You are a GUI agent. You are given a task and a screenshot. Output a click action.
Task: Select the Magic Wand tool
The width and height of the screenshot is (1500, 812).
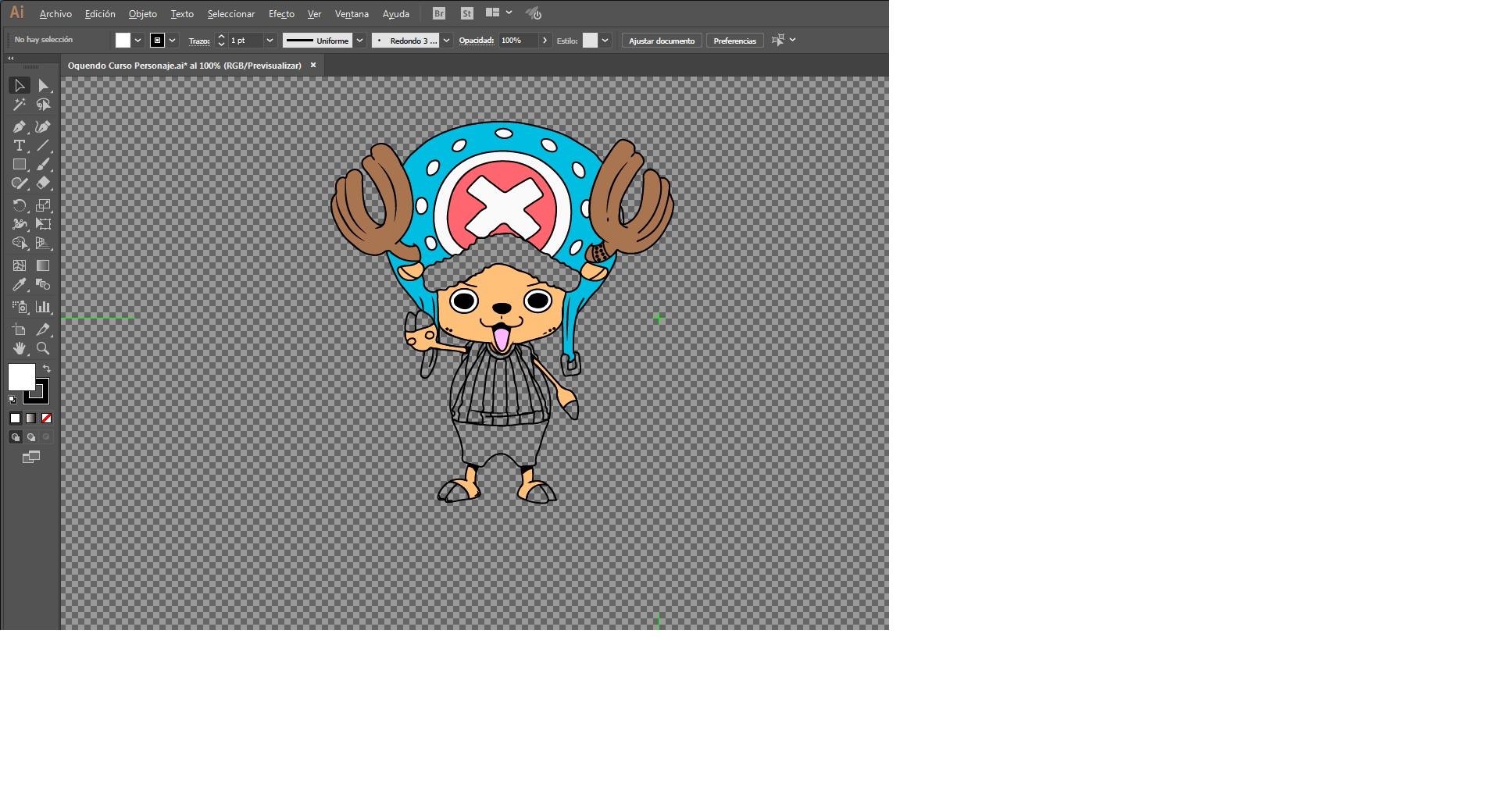coord(20,105)
